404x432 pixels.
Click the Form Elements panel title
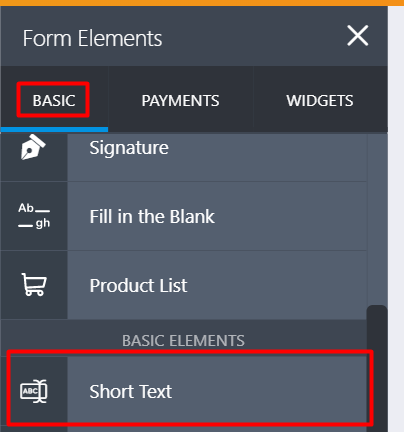tap(92, 38)
